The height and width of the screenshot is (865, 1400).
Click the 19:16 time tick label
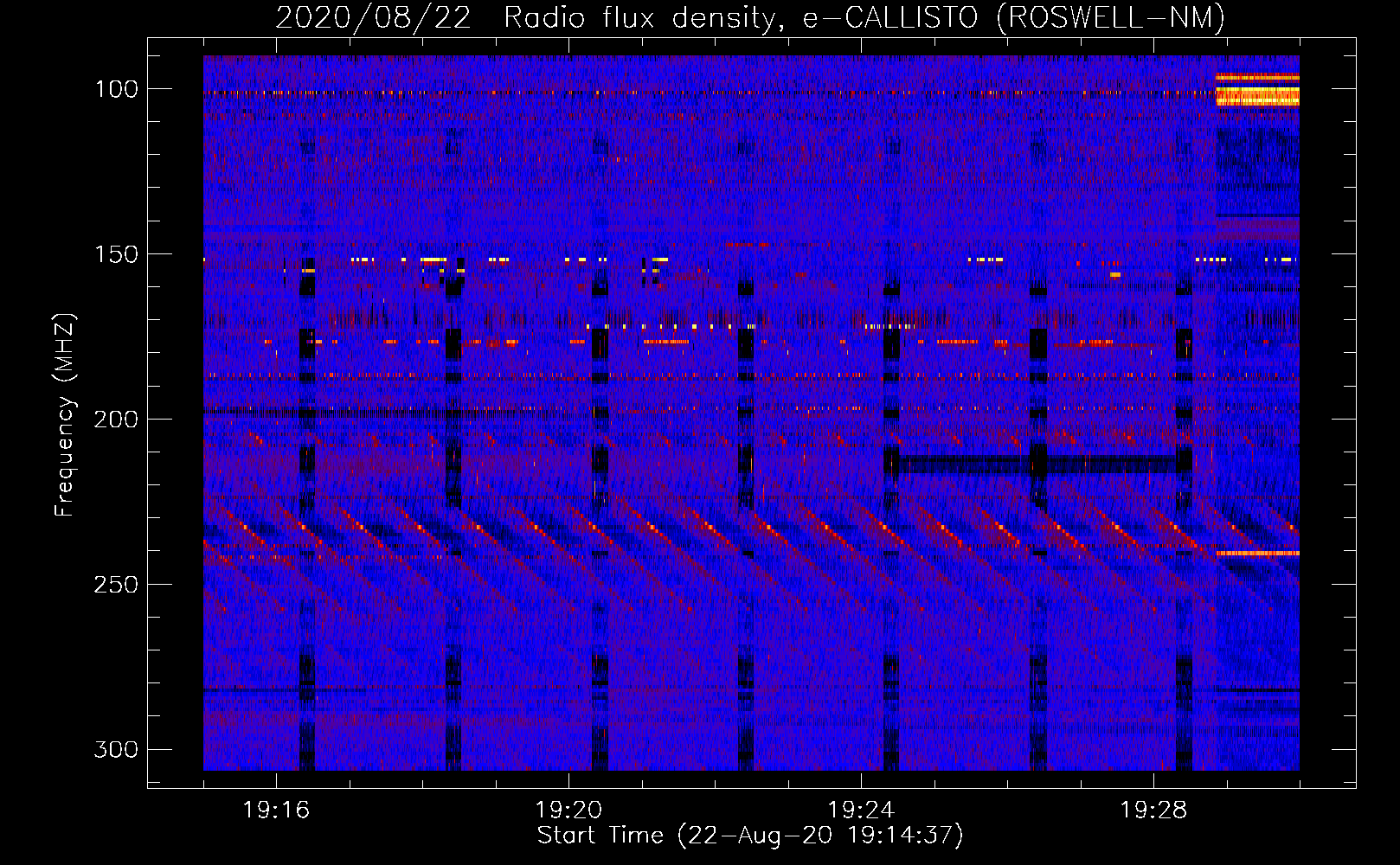point(276,811)
